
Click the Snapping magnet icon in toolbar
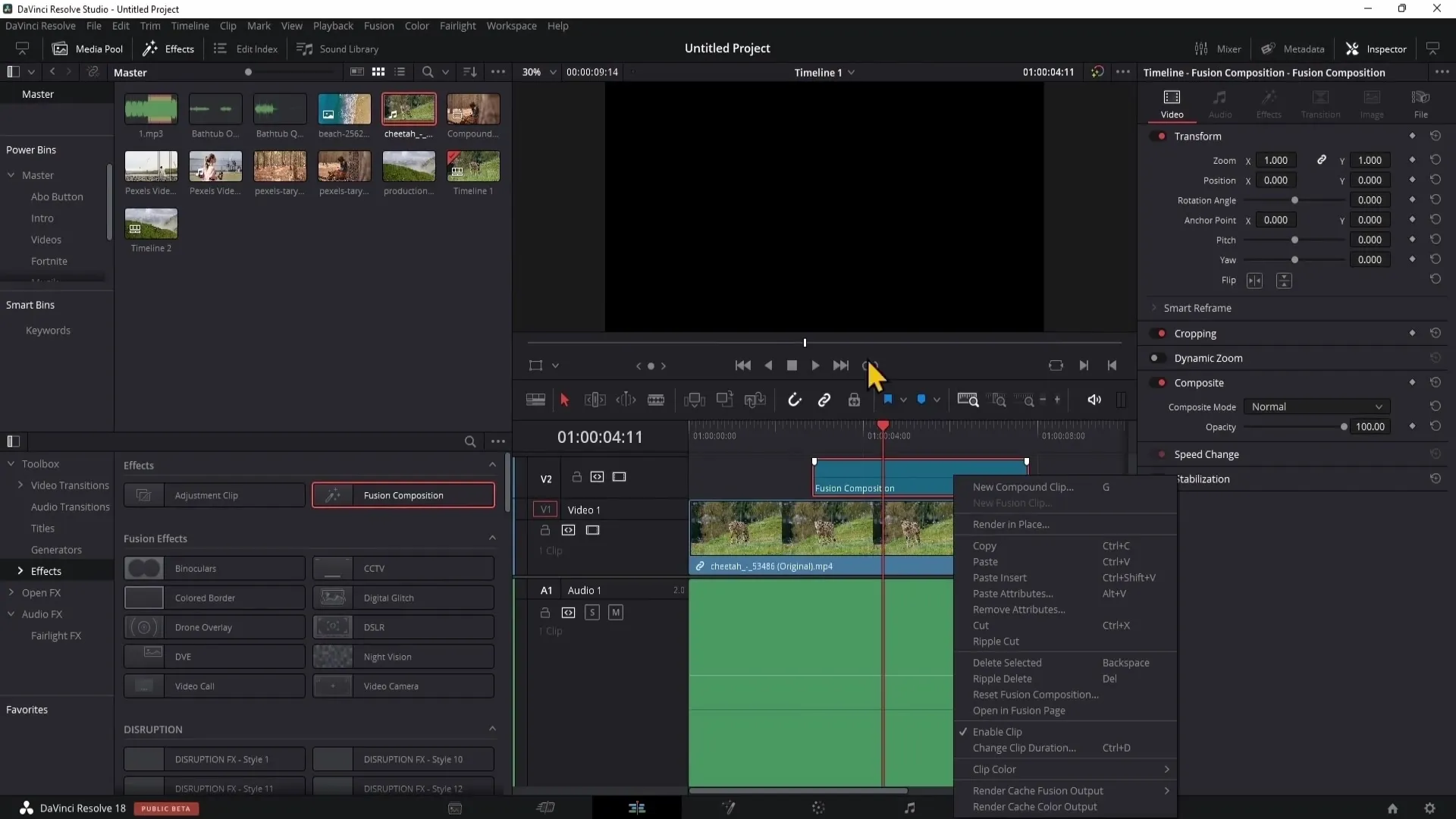point(794,400)
